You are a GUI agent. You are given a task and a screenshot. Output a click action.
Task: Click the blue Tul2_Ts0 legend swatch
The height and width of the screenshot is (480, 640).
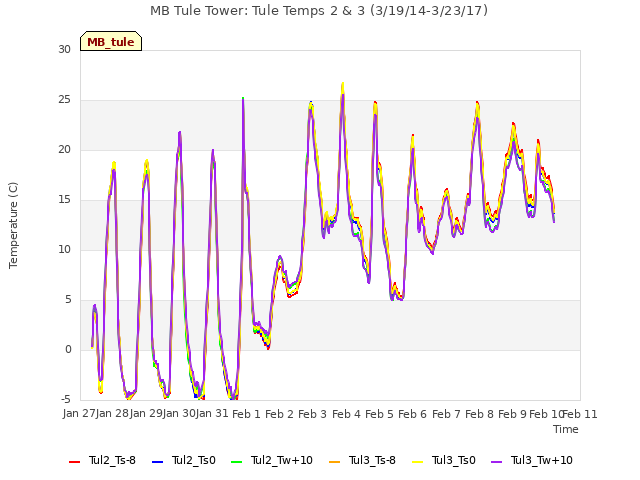click(157, 462)
